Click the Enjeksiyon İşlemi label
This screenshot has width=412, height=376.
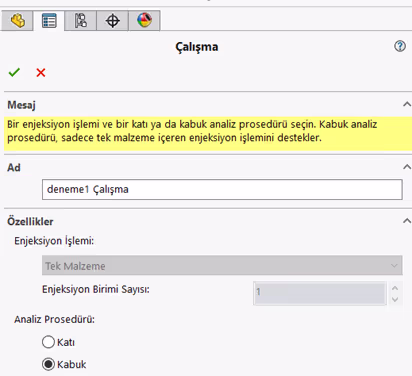coord(54,241)
